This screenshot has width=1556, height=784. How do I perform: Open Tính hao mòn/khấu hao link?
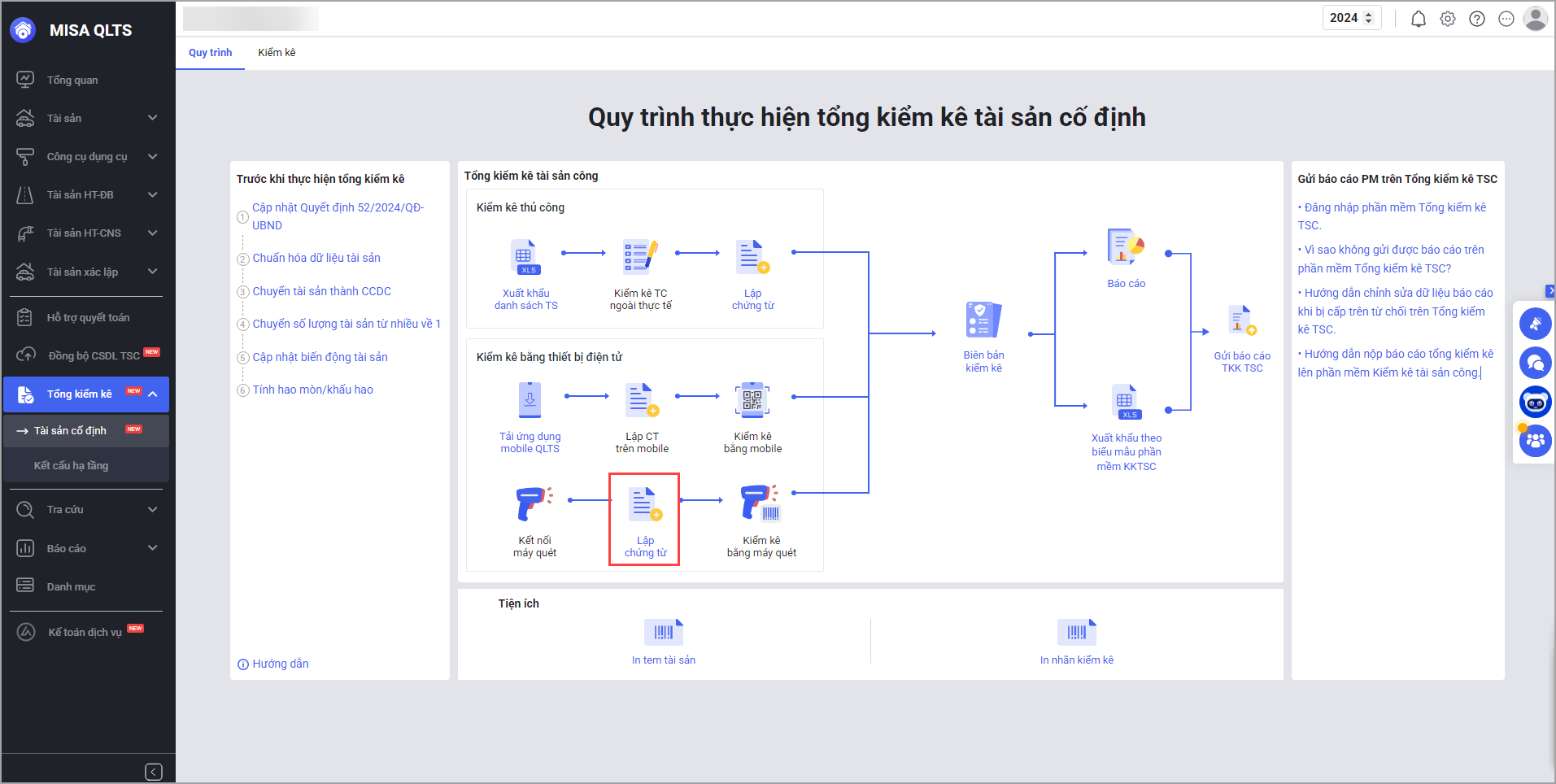coord(312,390)
